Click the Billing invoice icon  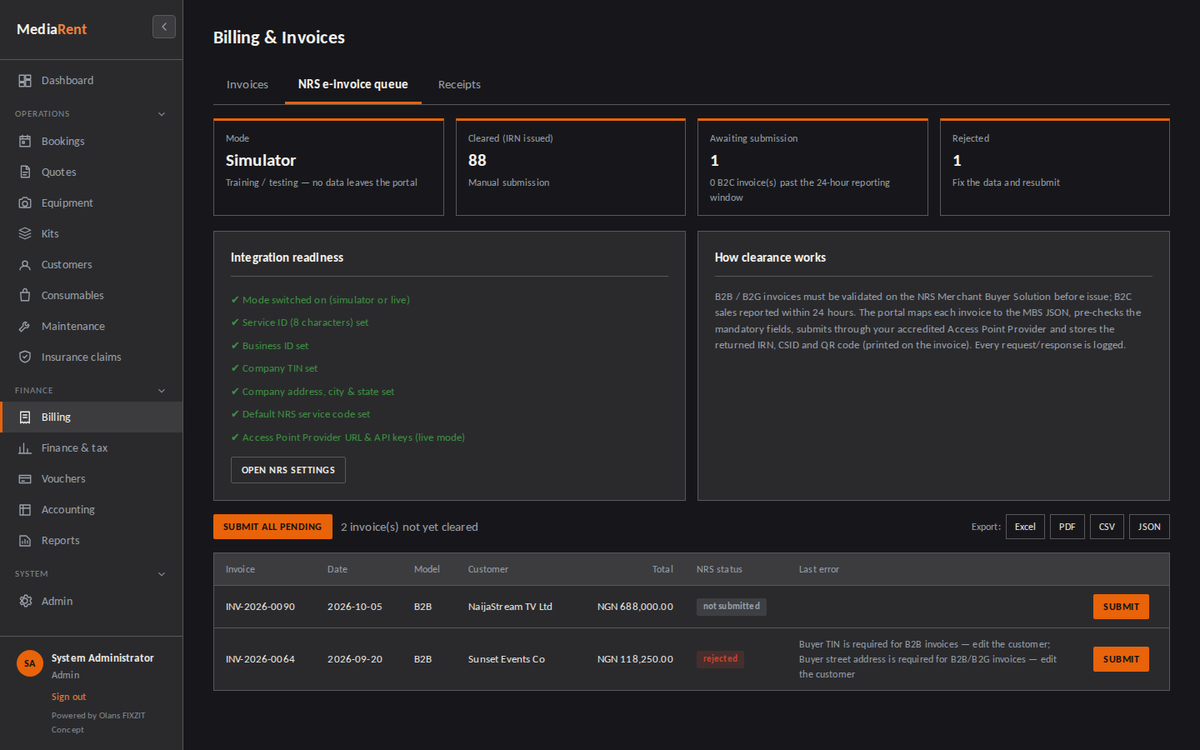25,417
